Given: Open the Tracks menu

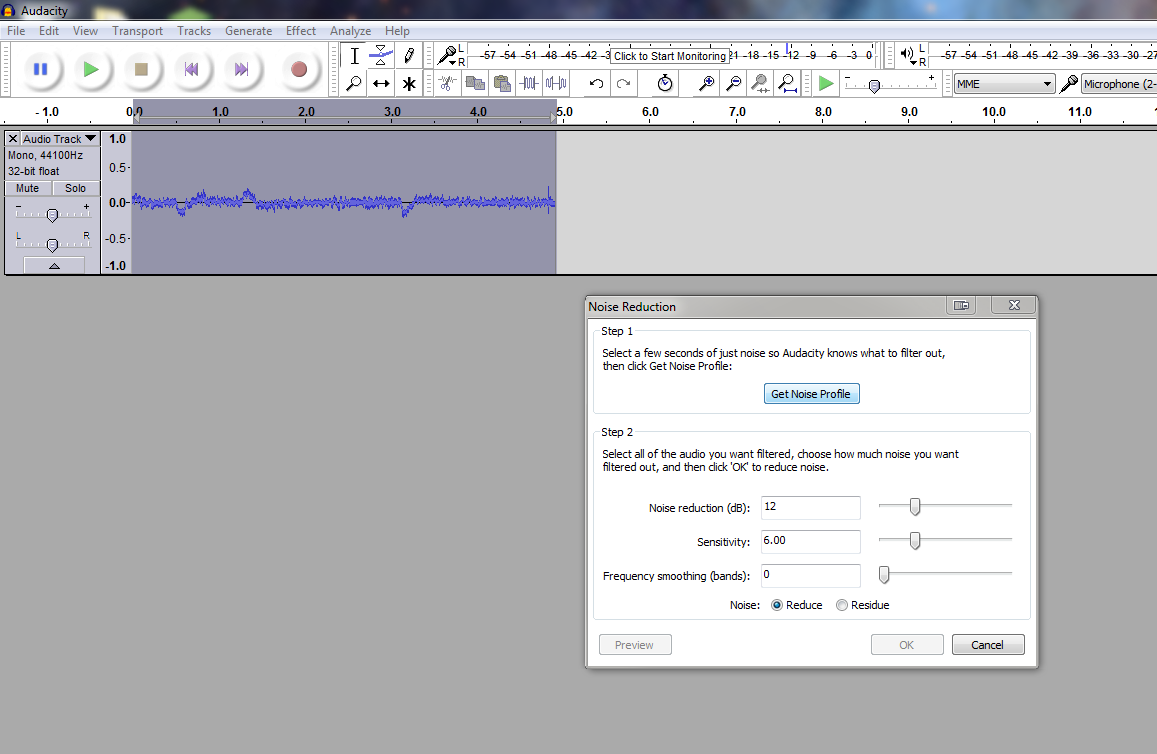Looking at the screenshot, I should pos(194,31).
